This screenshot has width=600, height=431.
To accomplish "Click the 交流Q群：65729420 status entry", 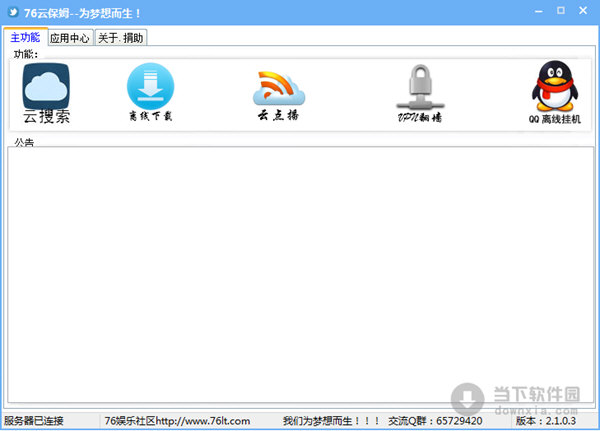I will tap(435, 421).
